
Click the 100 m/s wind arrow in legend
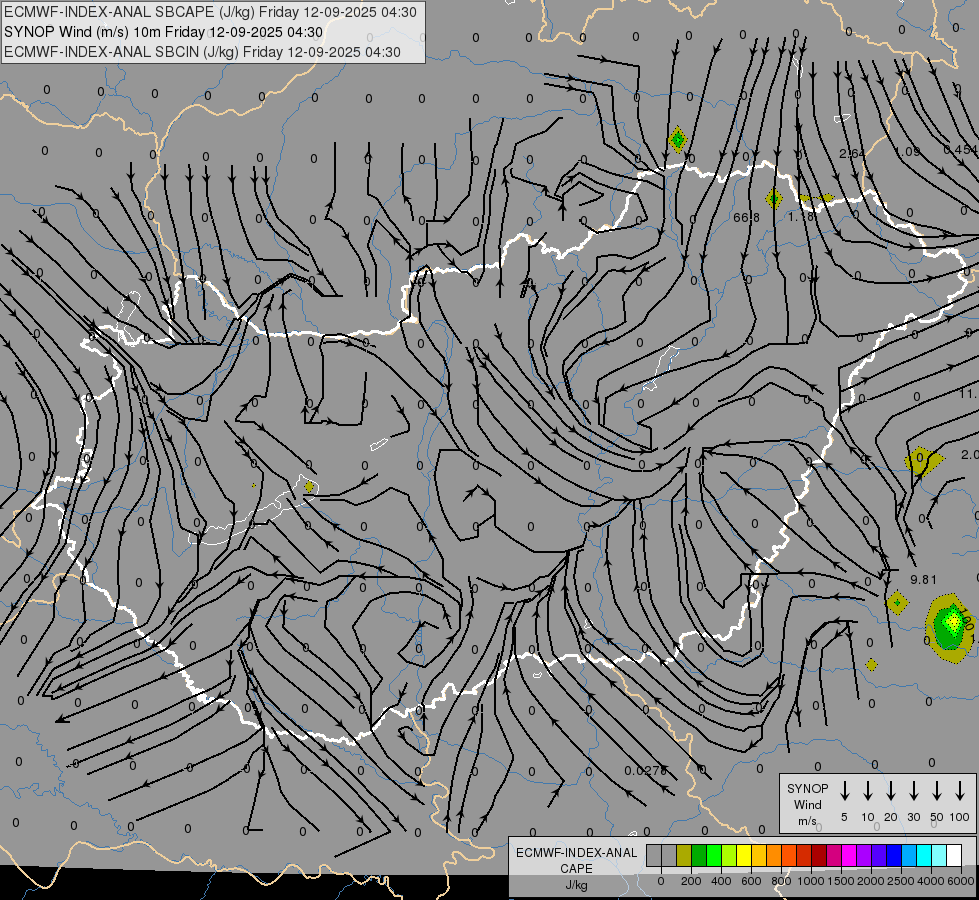(x=960, y=791)
